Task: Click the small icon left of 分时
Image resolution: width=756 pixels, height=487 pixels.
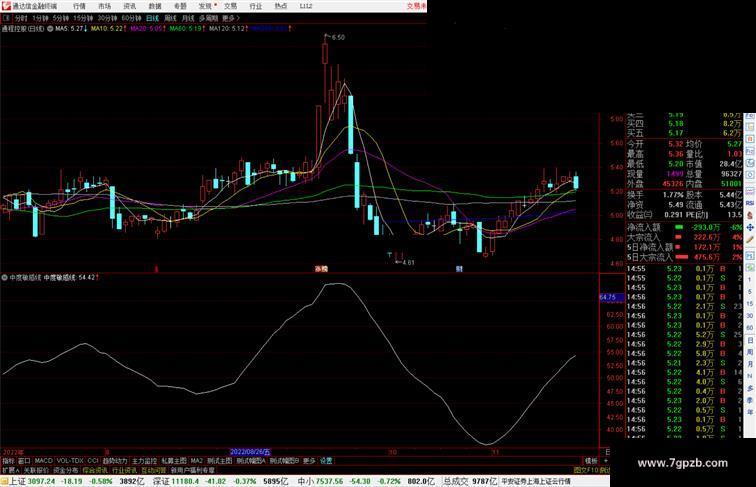Action: coord(6,18)
